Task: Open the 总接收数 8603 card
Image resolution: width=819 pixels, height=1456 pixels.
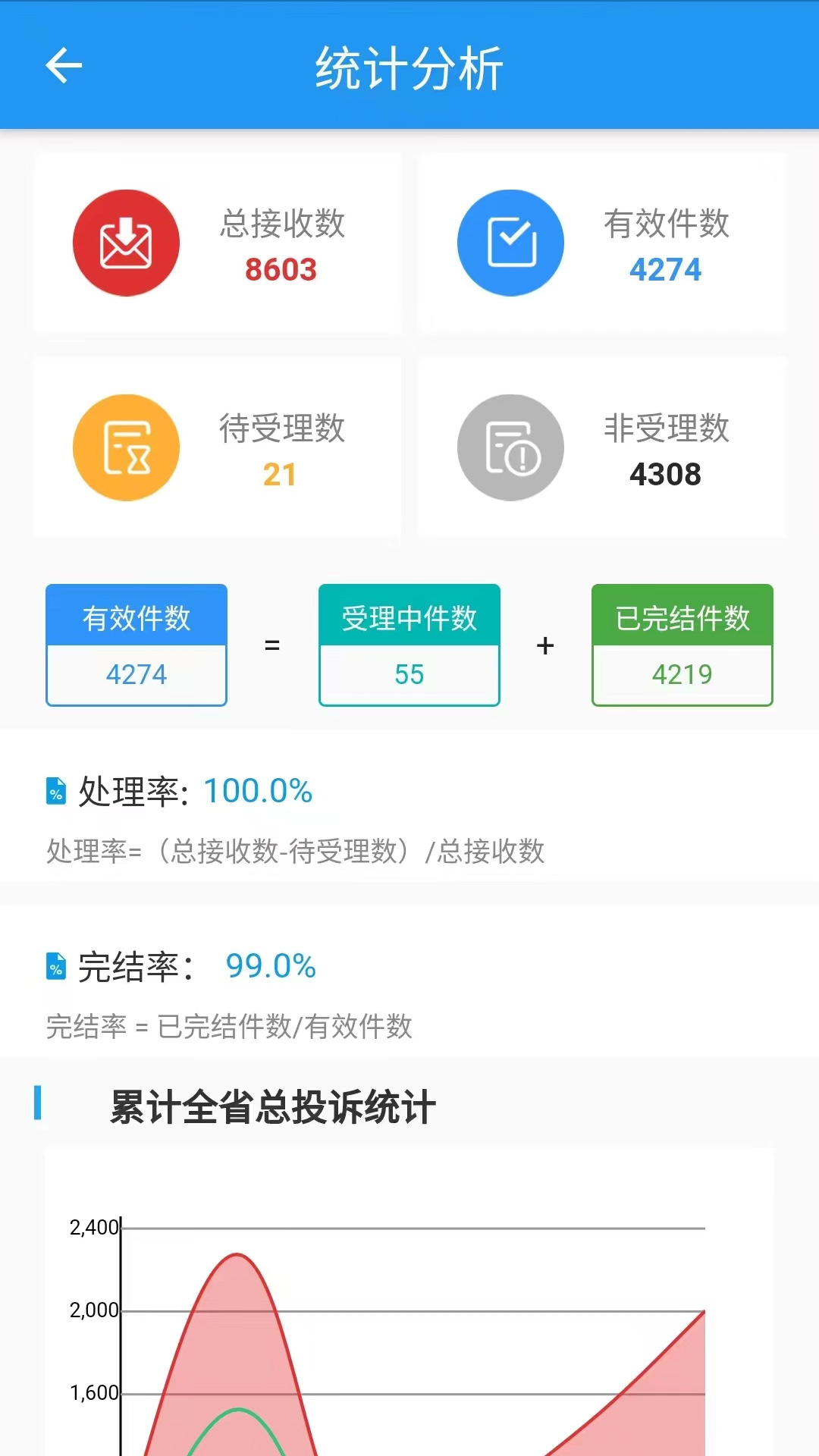Action: tap(218, 243)
